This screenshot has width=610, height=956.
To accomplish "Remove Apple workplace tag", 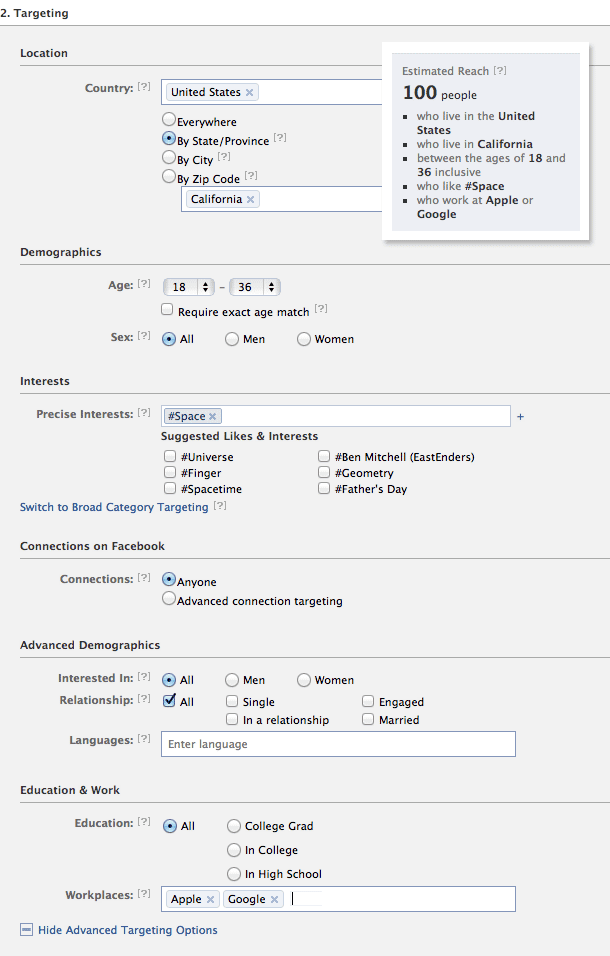I will coord(210,899).
